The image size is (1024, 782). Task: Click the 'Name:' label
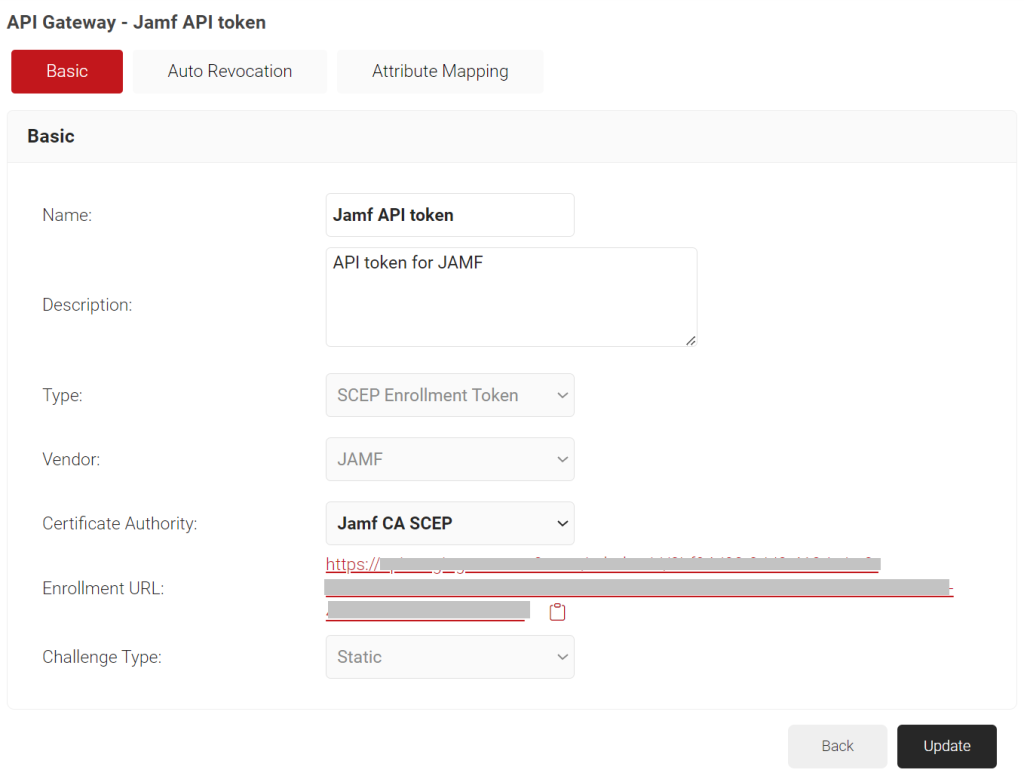click(67, 215)
